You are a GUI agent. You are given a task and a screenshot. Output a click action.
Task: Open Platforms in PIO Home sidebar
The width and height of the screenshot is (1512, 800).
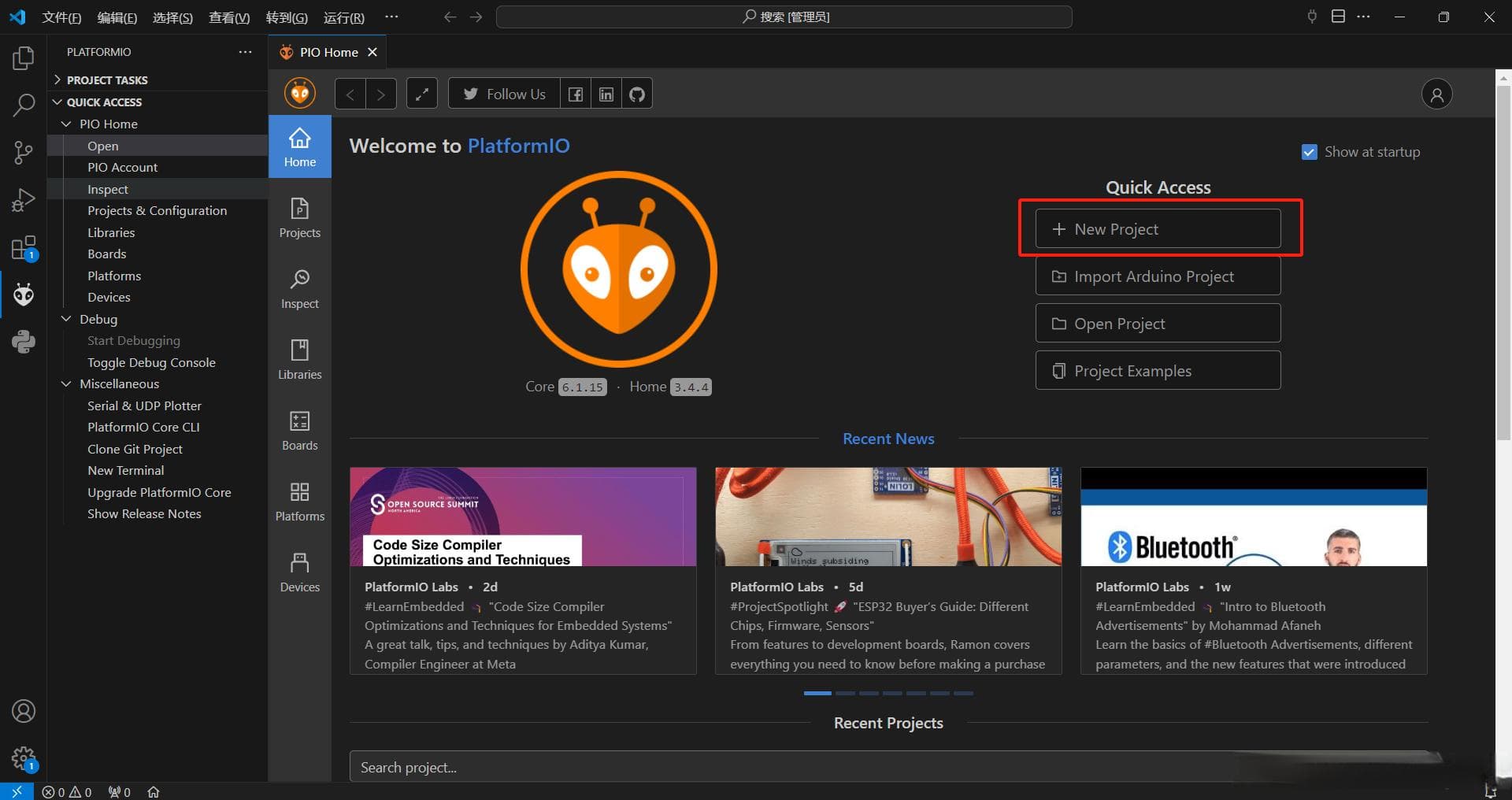pyautogui.click(x=300, y=501)
